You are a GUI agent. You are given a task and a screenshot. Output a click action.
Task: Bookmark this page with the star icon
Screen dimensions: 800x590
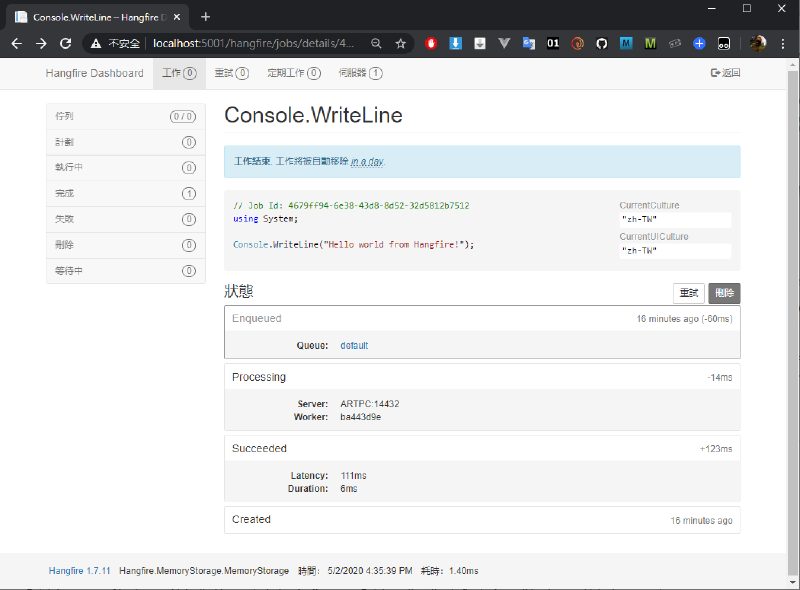coord(400,43)
